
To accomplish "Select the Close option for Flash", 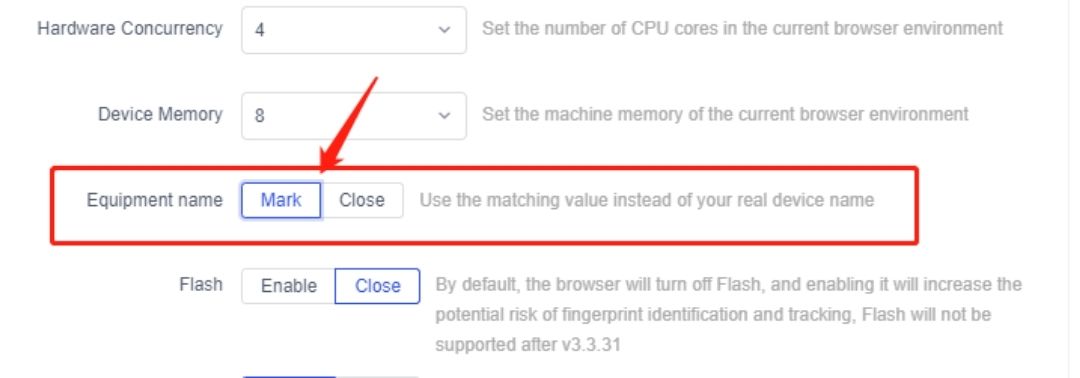I will 377,286.
